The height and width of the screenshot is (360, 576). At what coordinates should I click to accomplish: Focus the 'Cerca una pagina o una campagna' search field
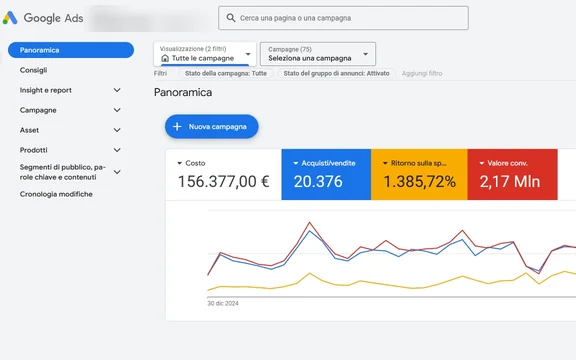tap(343, 18)
